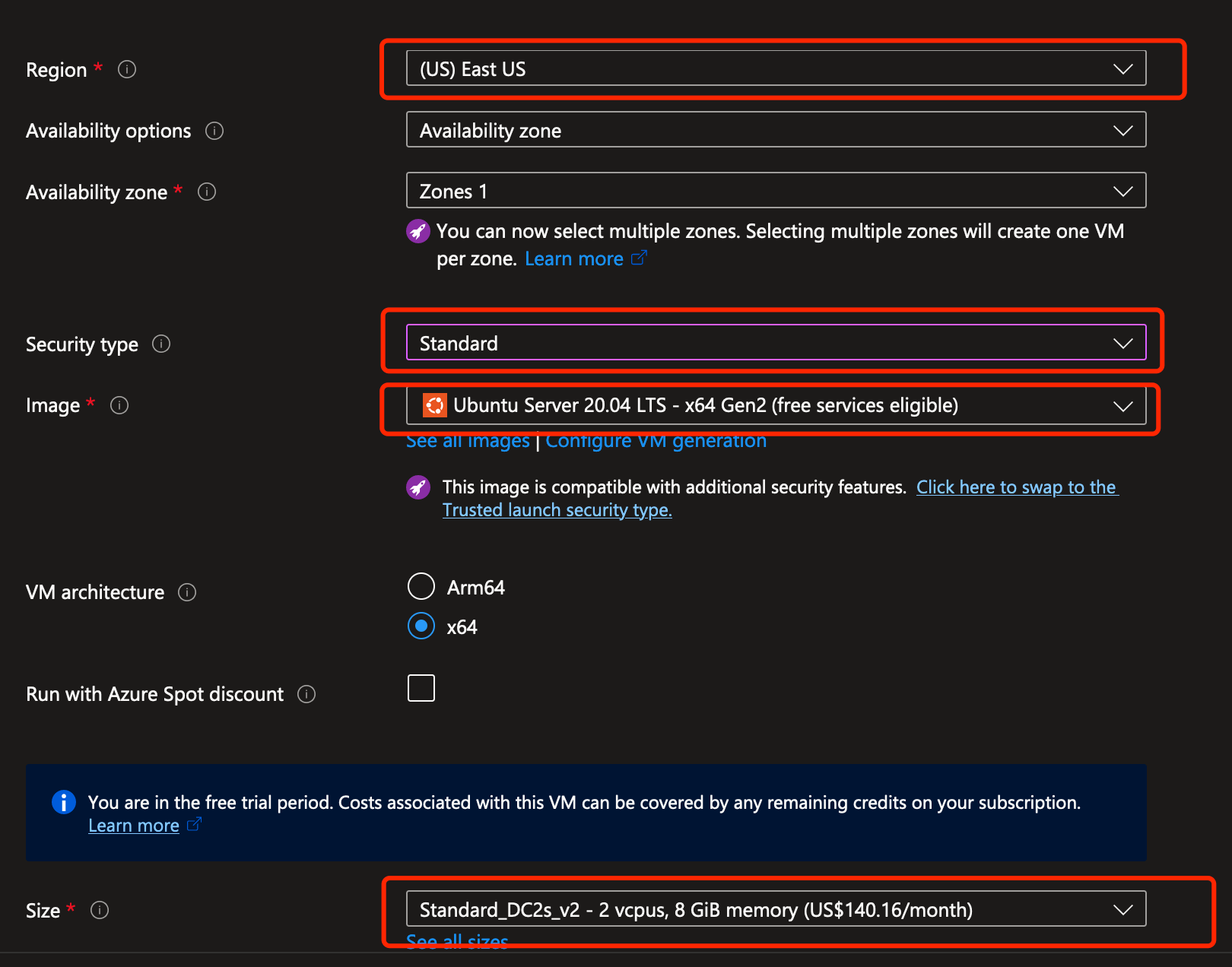This screenshot has width=1232, height=967.
Task: Open the Ubuntu Server image dropdown
Action: [776, 405]
